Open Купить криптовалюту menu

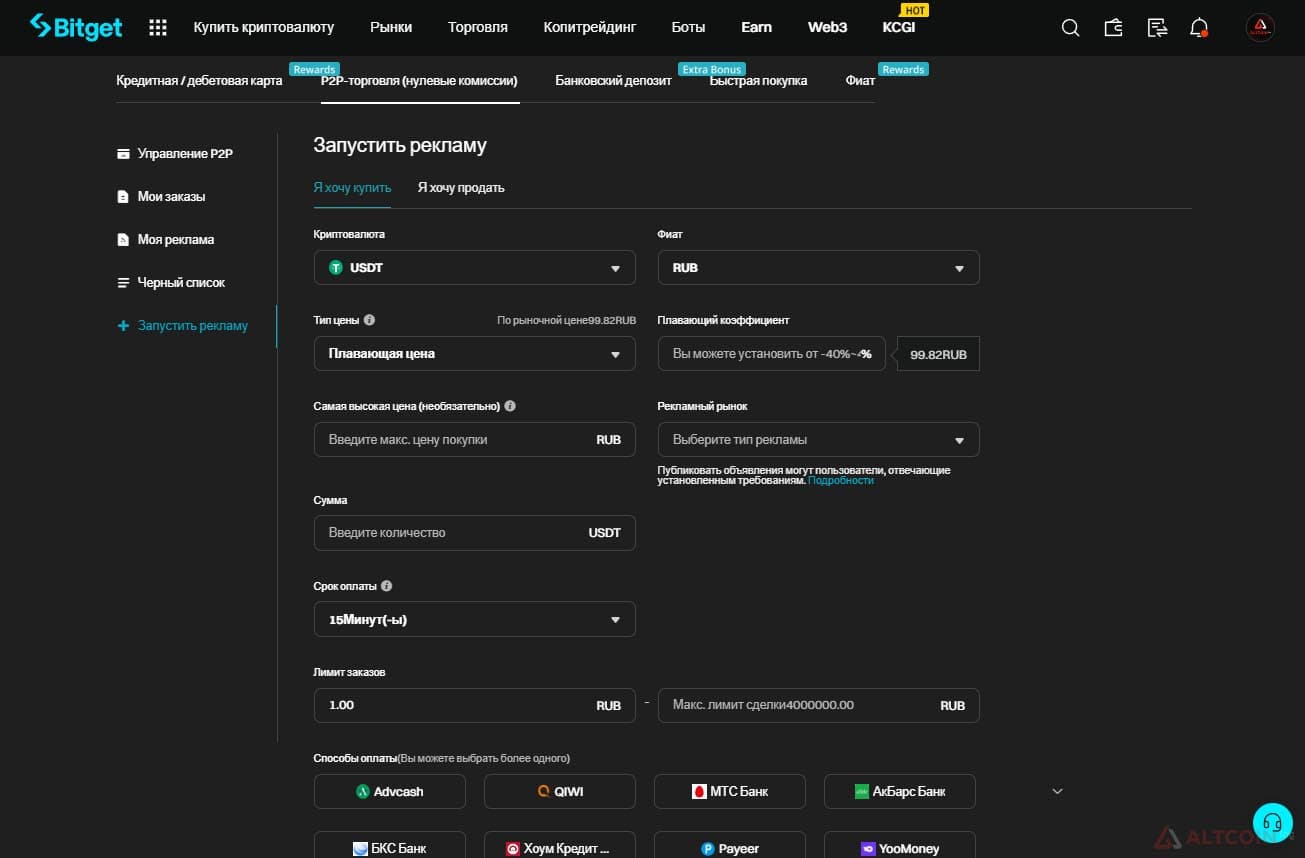[x=264, y=27]
